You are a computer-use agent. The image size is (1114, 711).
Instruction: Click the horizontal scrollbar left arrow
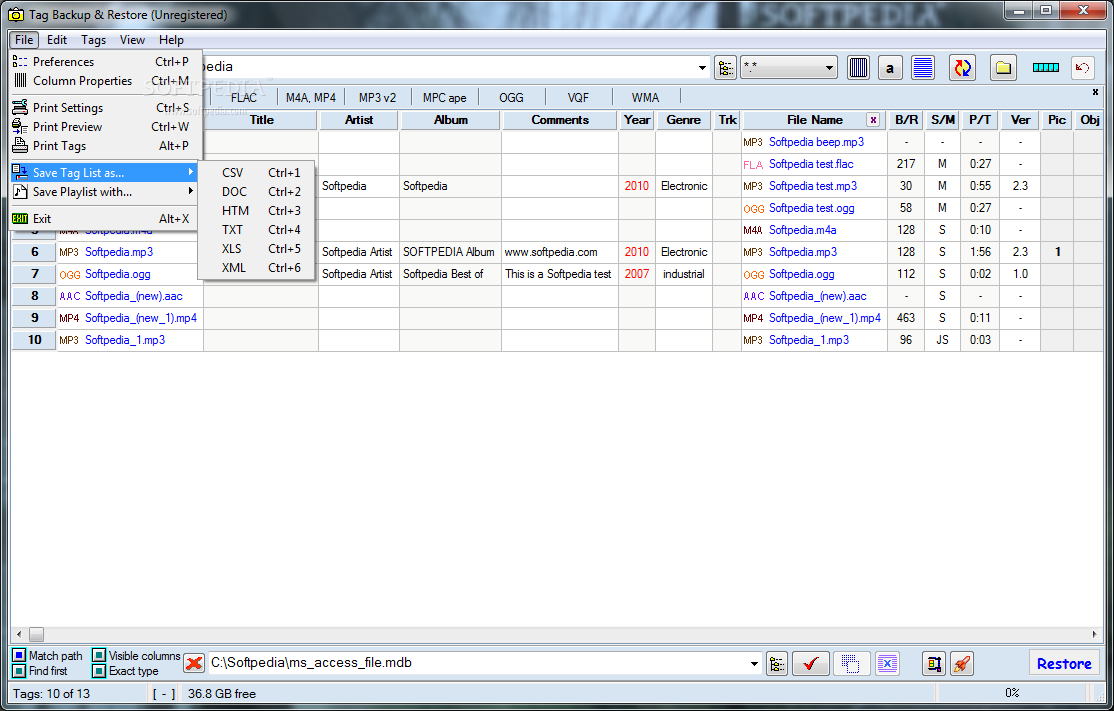(19, 634)
